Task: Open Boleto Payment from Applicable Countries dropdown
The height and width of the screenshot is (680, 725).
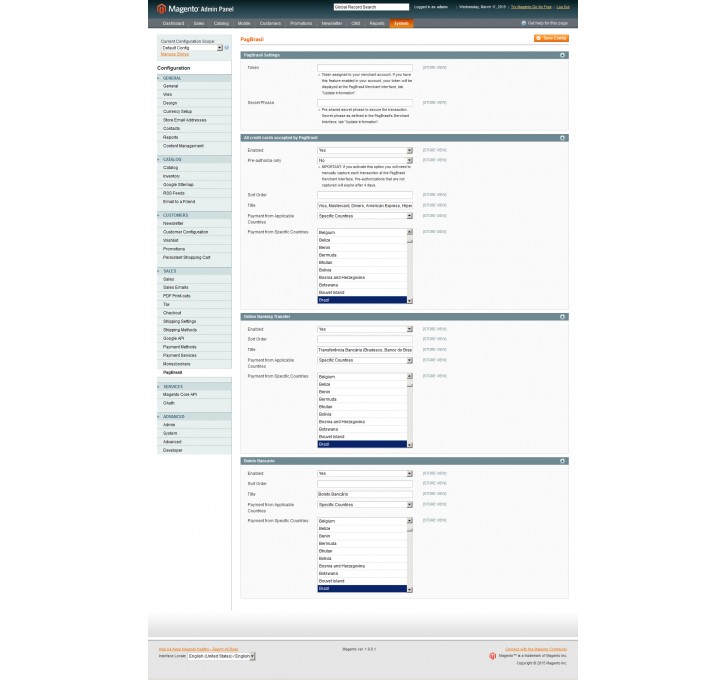Action: click(x=365, y=505)
